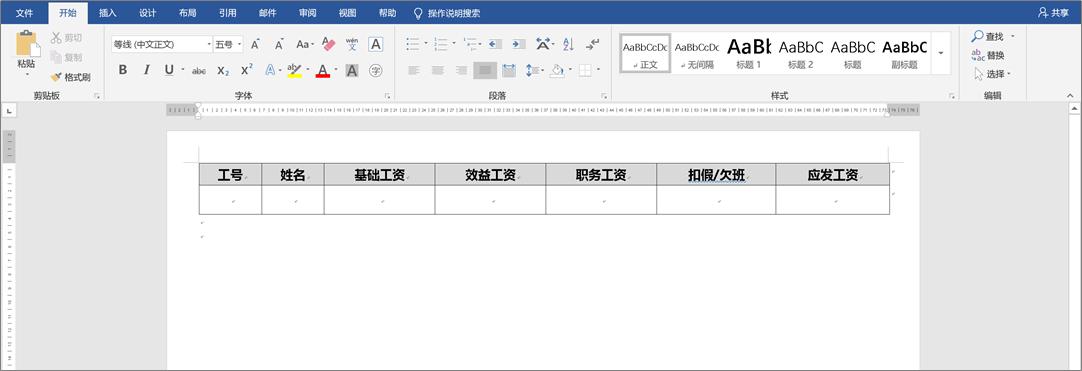Align text left
This screenshot has width=1082, height=371.
point(413,70)
